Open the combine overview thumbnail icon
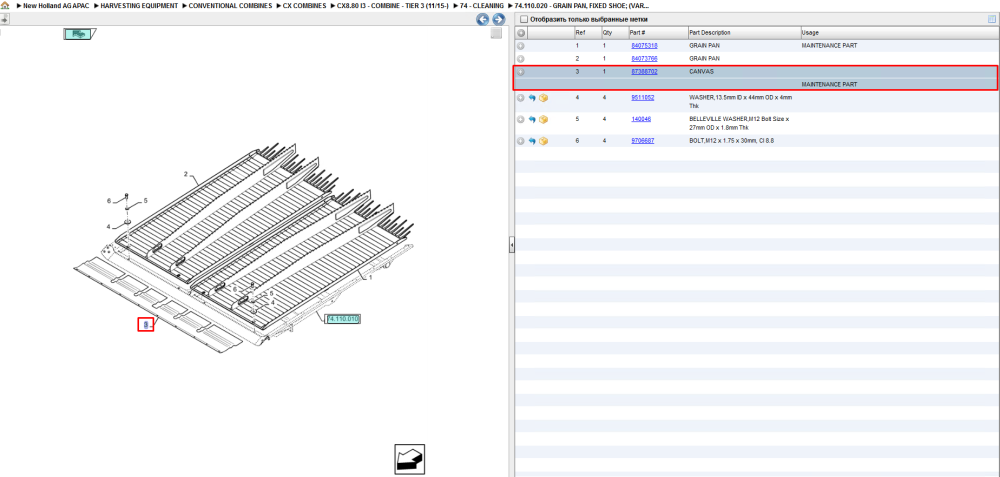This screenshot has width=1000, height=477. click(79, 34)
